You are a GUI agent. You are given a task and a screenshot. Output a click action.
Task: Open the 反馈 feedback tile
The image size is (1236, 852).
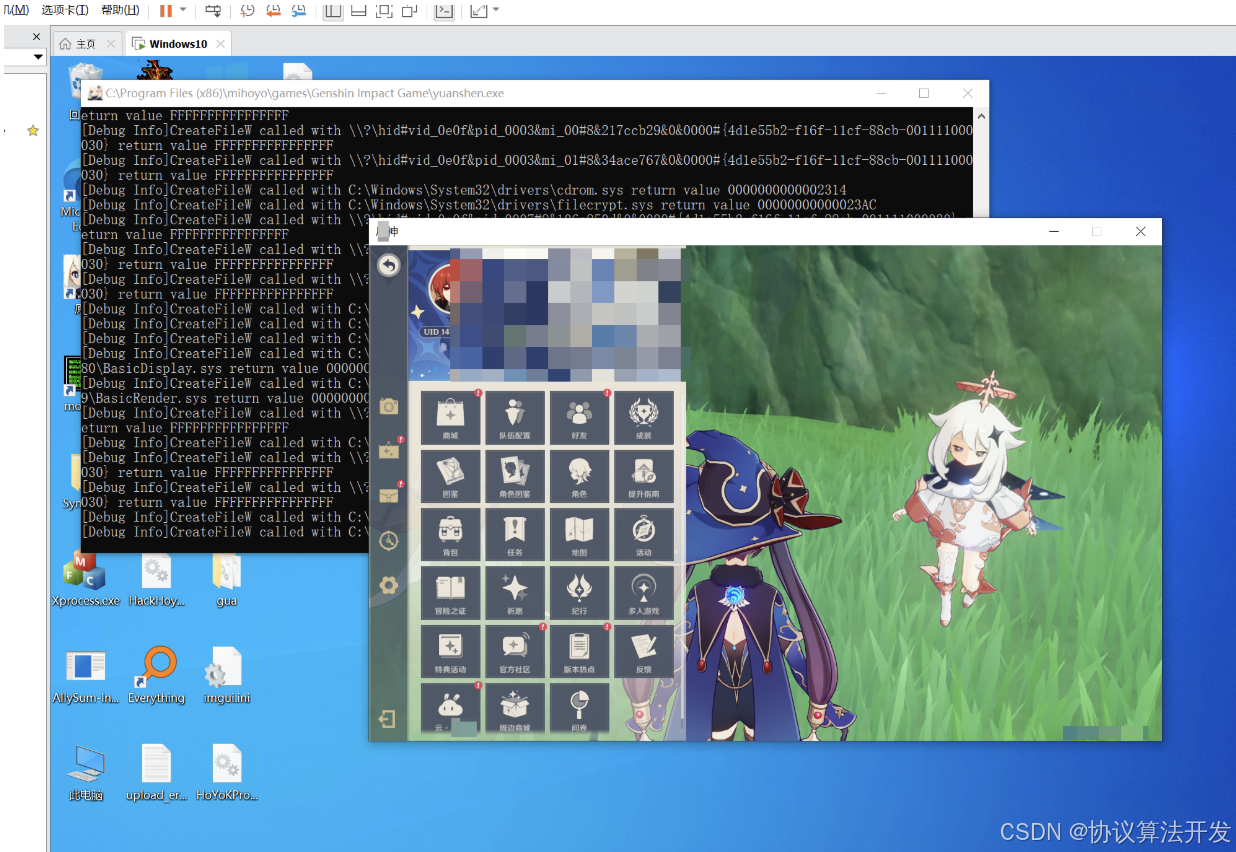(x=643, y=650)
